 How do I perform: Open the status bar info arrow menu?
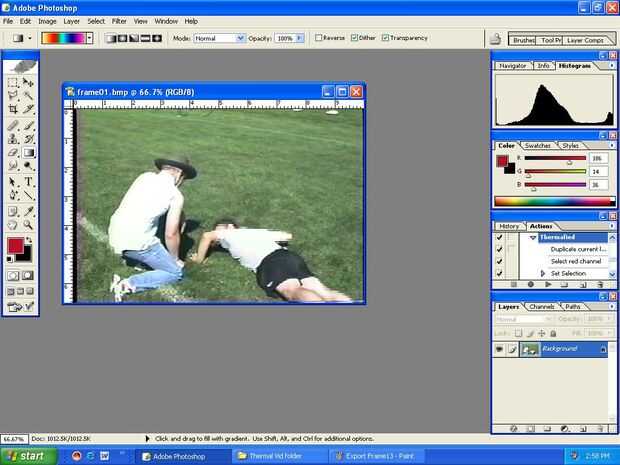click(x=147, y=439)
